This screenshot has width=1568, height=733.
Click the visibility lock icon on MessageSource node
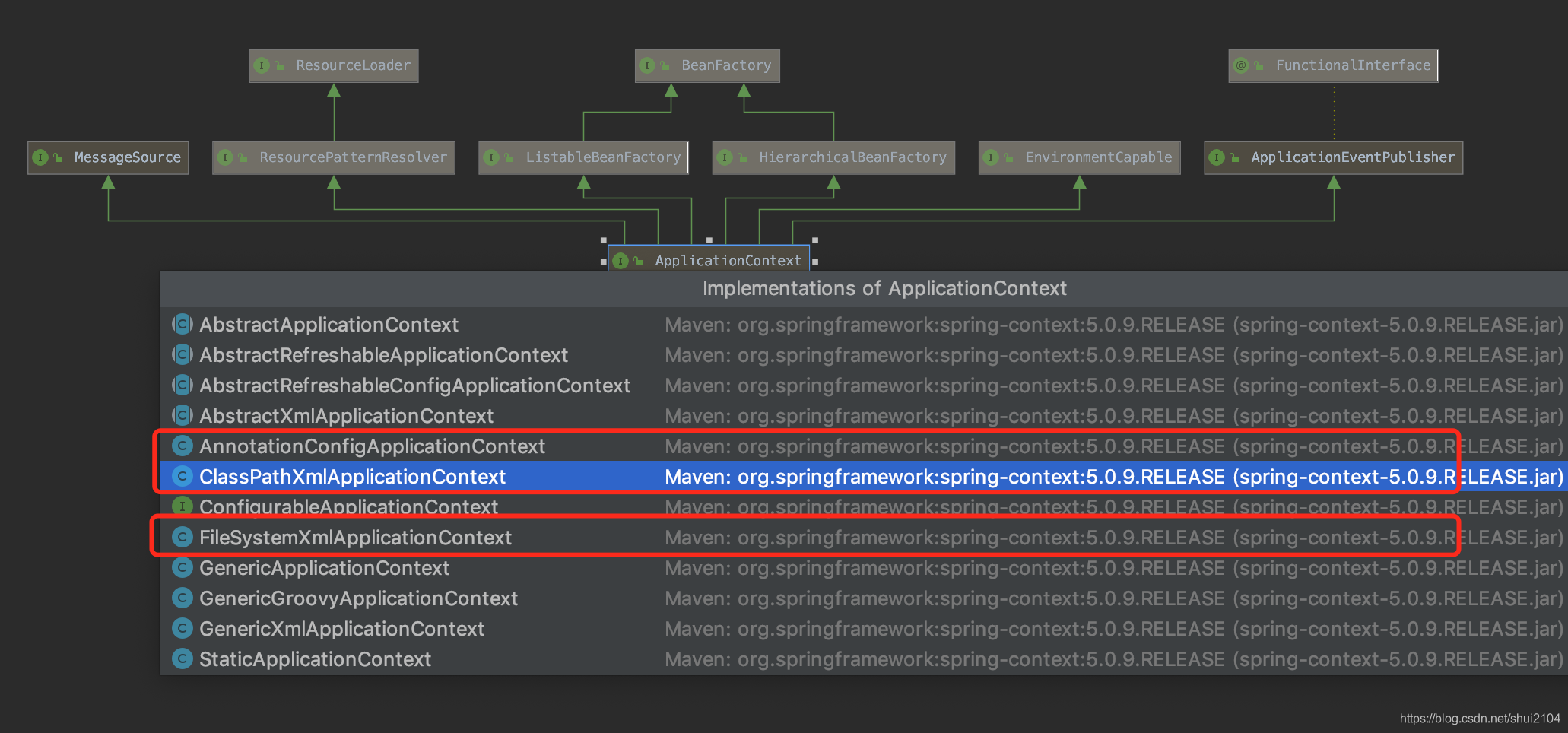pos(59,158)
